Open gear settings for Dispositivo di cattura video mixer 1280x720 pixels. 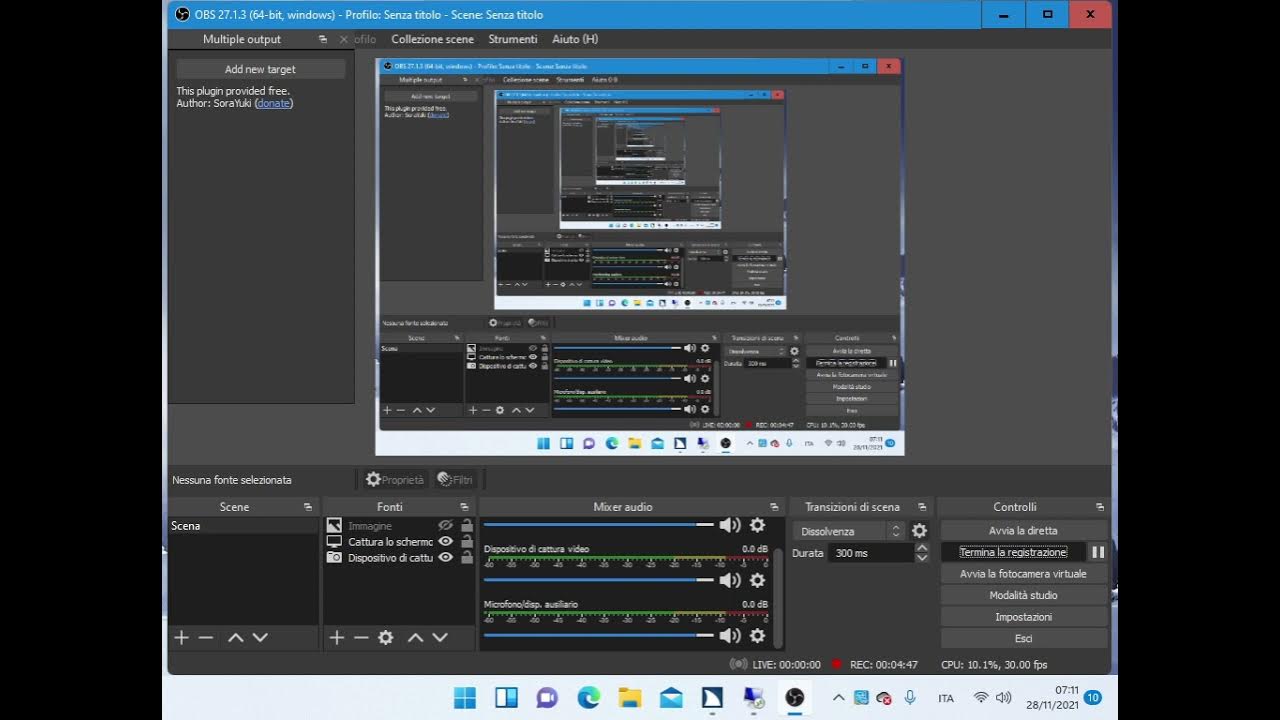tap(757, 580)
